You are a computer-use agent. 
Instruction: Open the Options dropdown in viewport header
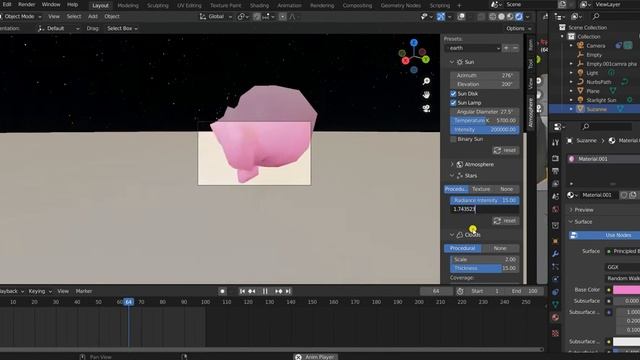tap(518, 29)
